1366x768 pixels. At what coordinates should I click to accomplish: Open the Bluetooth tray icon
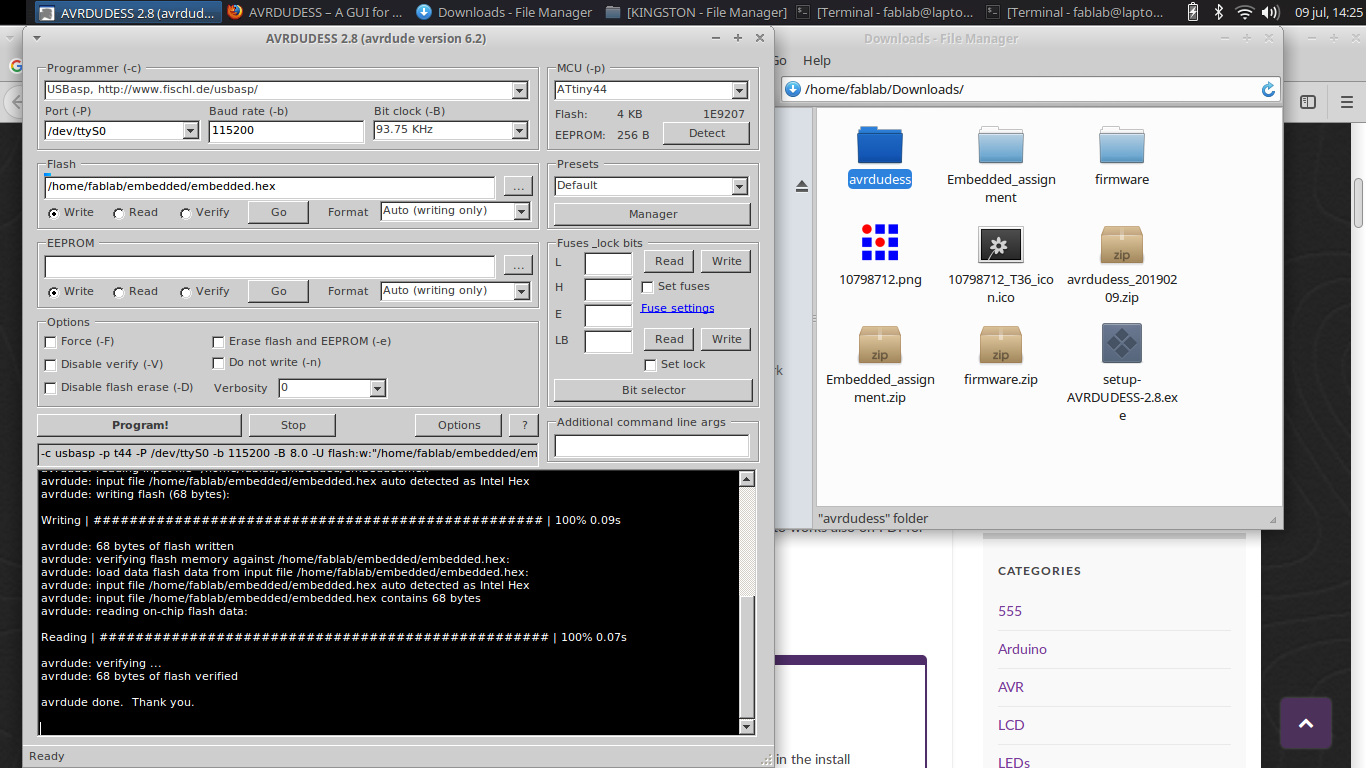1219,12
